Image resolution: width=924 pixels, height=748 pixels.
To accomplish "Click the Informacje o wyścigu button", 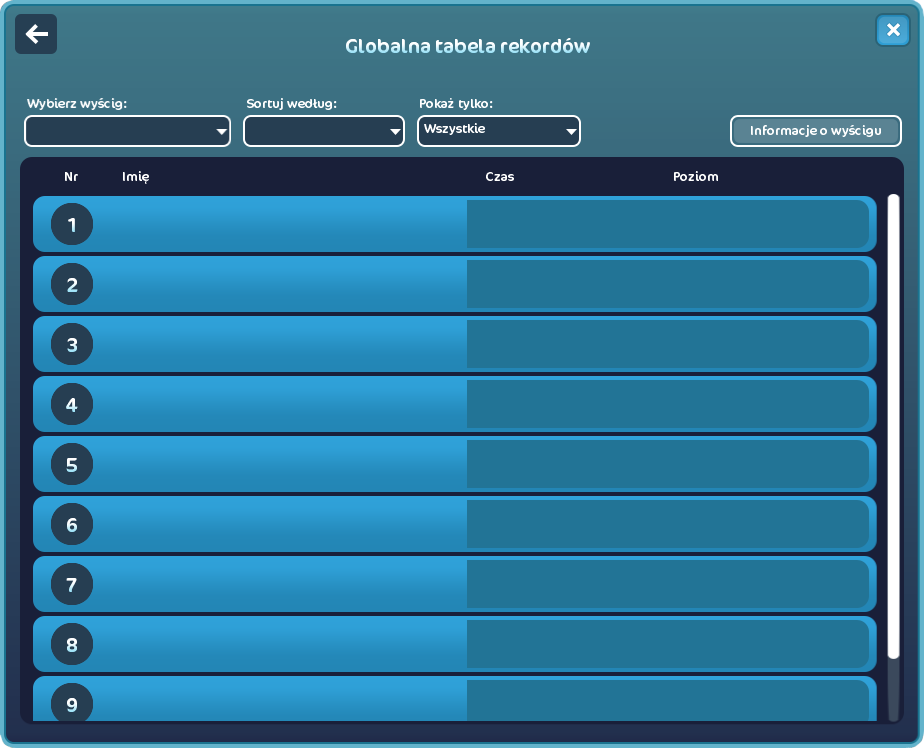I will click(x=816, y=131).
